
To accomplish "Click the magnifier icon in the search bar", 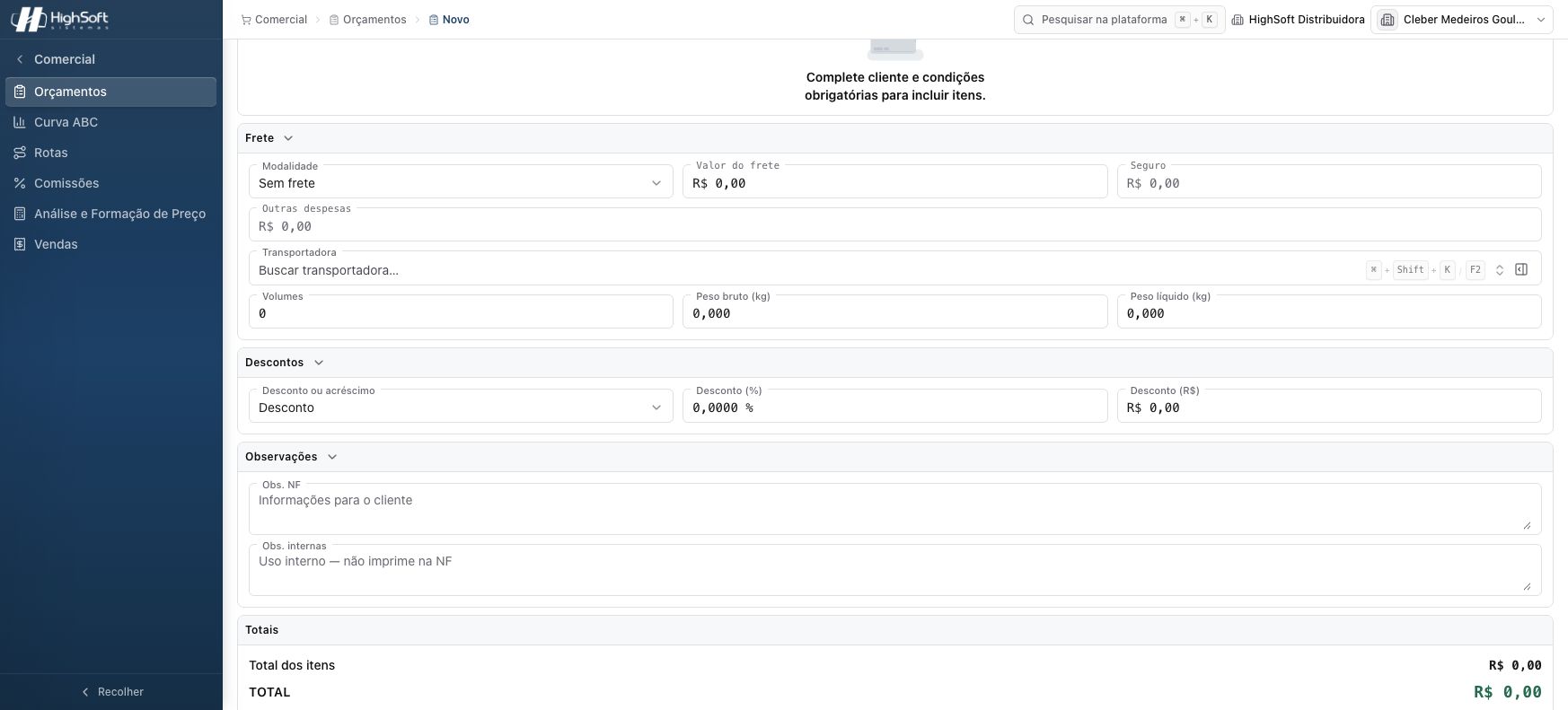I will pos(1029,20).
